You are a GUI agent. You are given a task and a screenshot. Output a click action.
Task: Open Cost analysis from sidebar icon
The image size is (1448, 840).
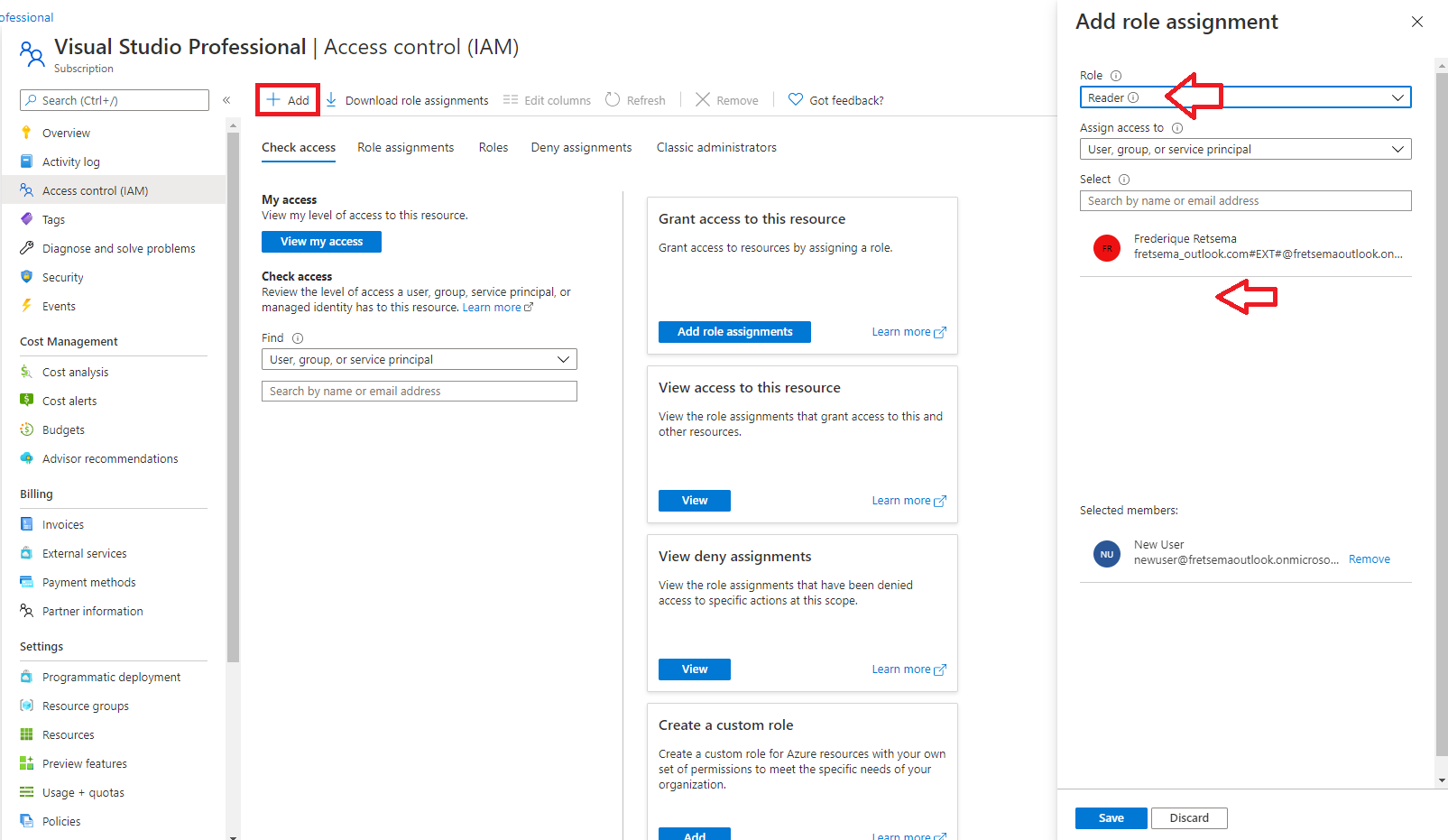(x=27, y=372)
